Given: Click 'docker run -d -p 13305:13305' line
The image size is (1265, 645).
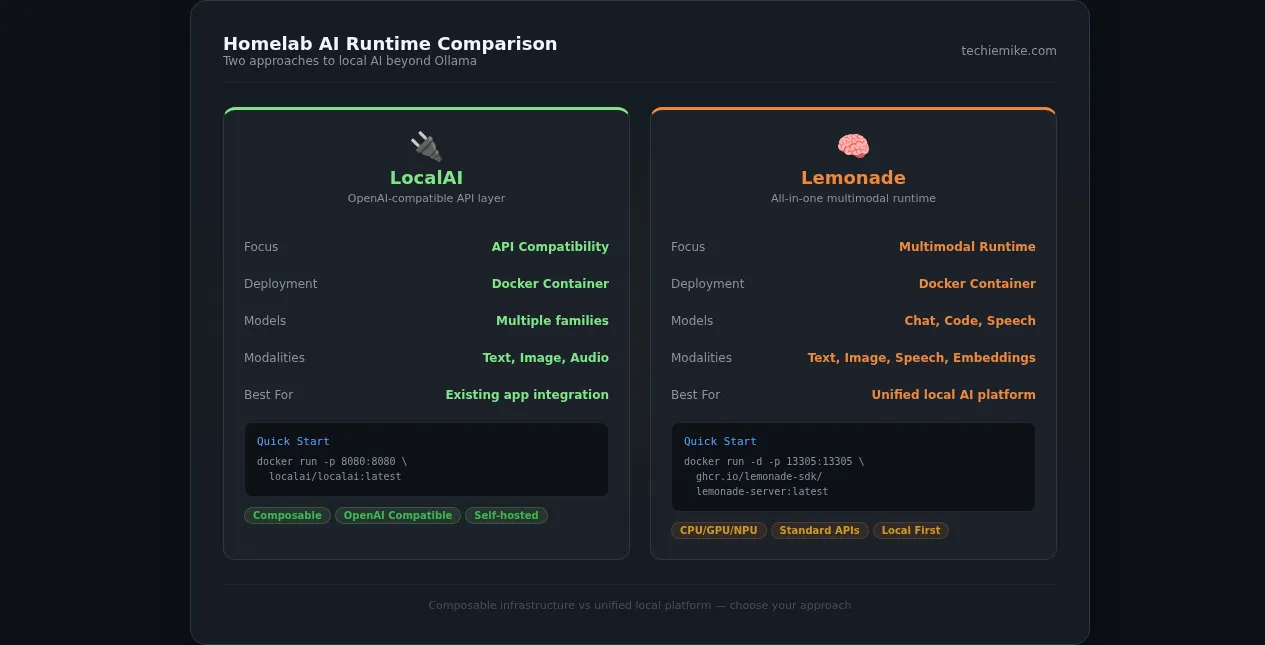Looking at the screenshot, I should (x=774, y=462).
